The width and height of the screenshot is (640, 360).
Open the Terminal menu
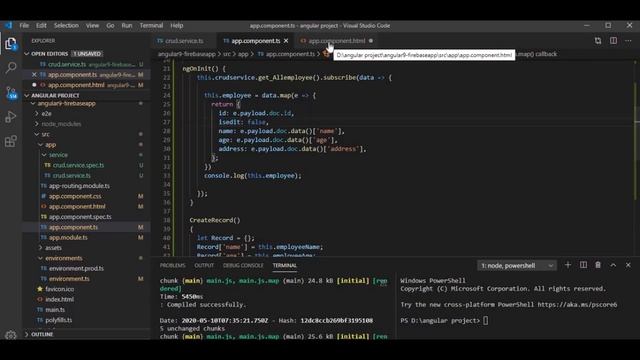151,25
